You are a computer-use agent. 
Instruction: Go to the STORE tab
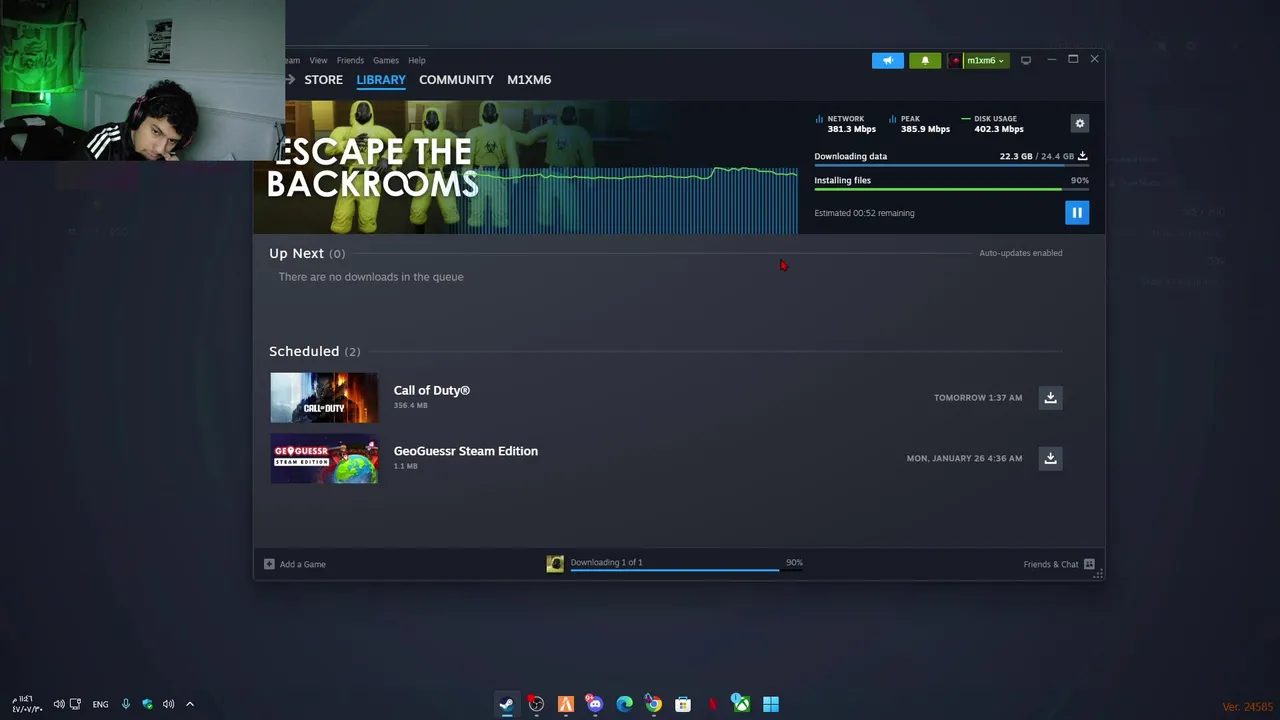(323, 80)
